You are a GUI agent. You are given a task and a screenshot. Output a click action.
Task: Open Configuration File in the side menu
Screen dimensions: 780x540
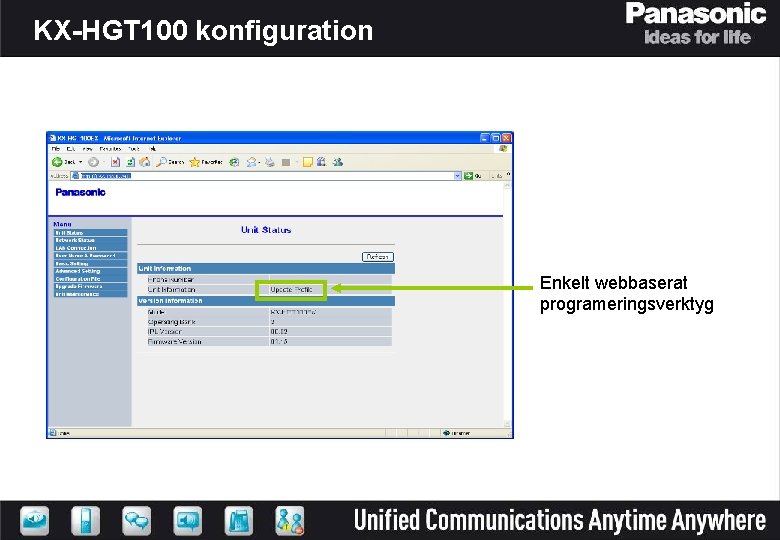point(91,279)
